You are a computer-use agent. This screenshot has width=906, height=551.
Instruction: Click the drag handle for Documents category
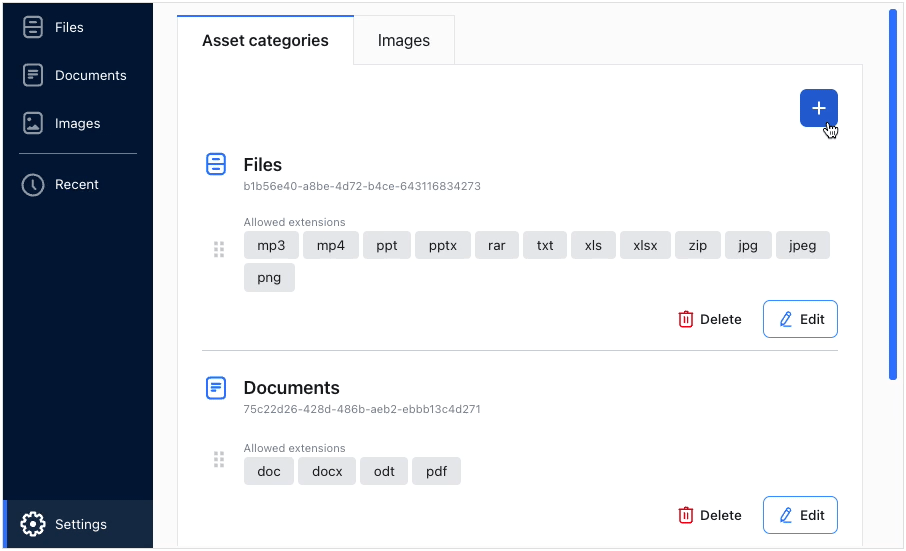tap(219, 459)
